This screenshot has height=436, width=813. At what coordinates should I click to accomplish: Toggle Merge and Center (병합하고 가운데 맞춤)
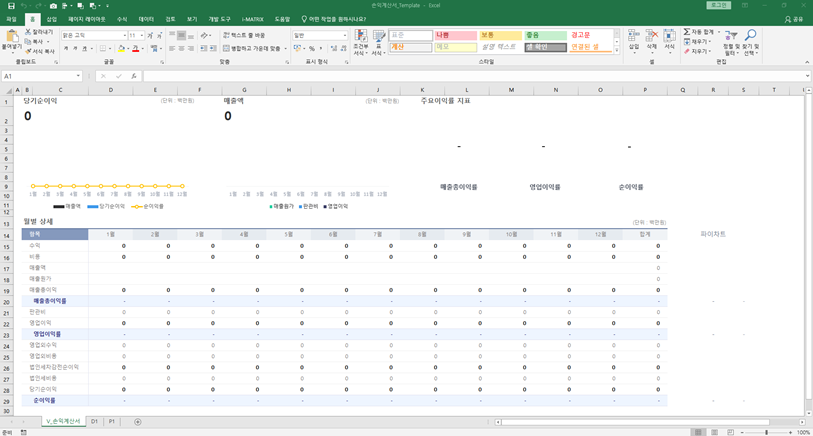251,48
